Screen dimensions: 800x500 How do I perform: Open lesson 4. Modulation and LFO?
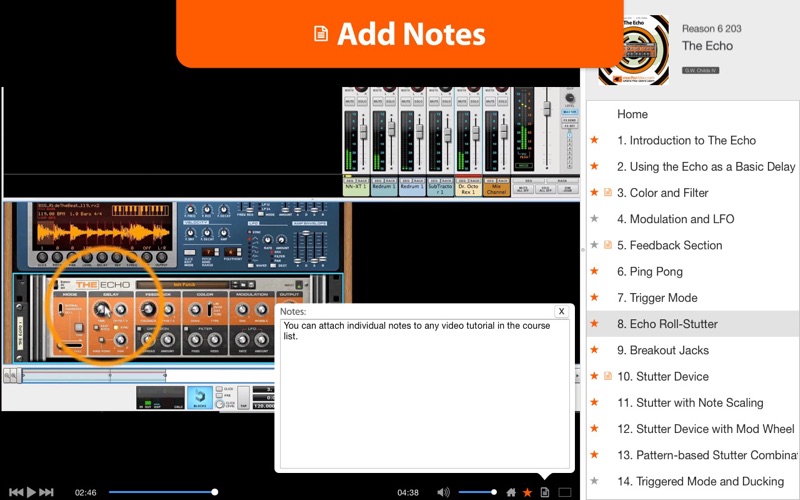pyautogui.click(x=676, y=219)
